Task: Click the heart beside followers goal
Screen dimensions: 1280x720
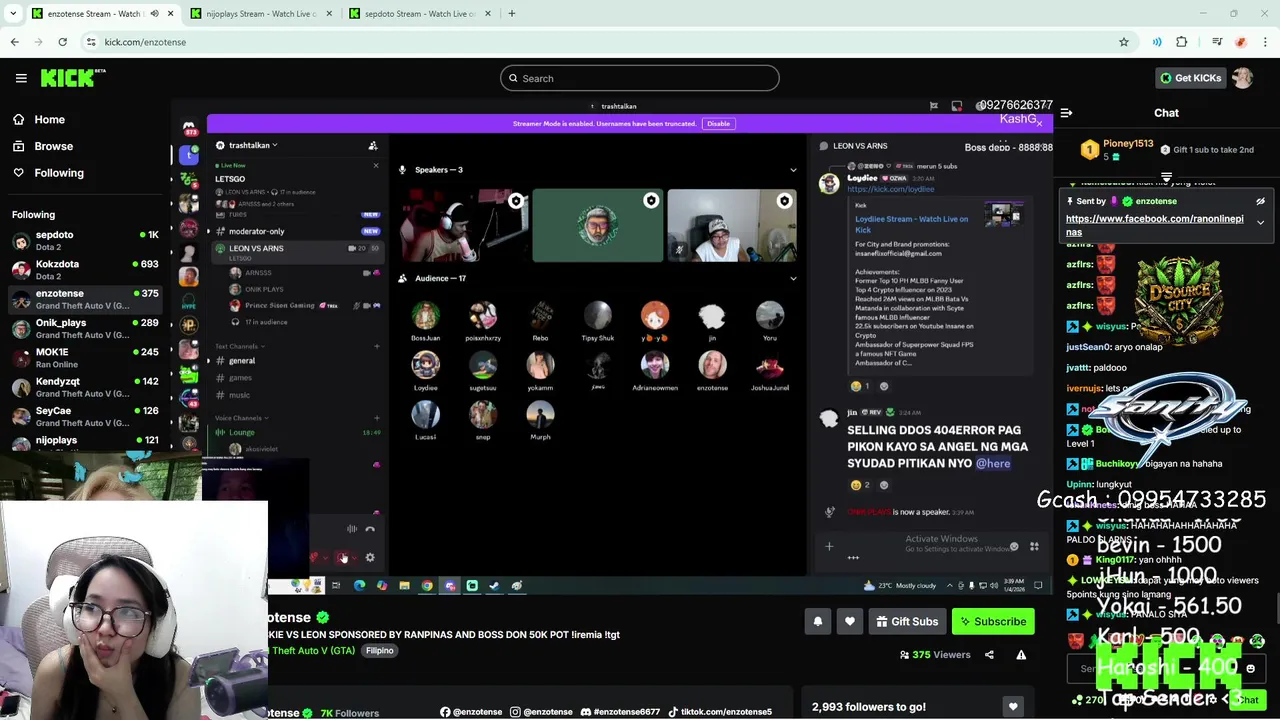Action: (1013, 707)
